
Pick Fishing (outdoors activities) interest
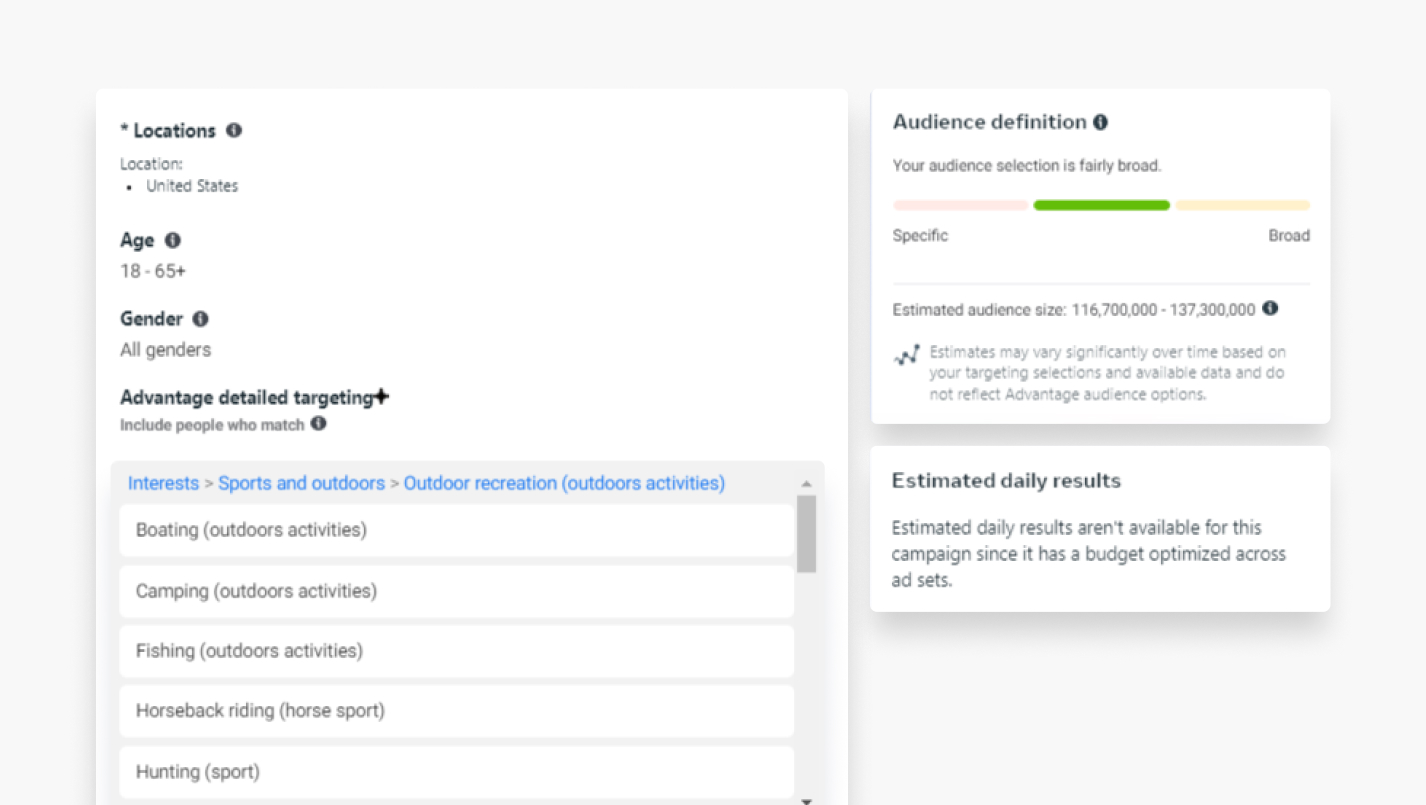(x=456, y=651)
